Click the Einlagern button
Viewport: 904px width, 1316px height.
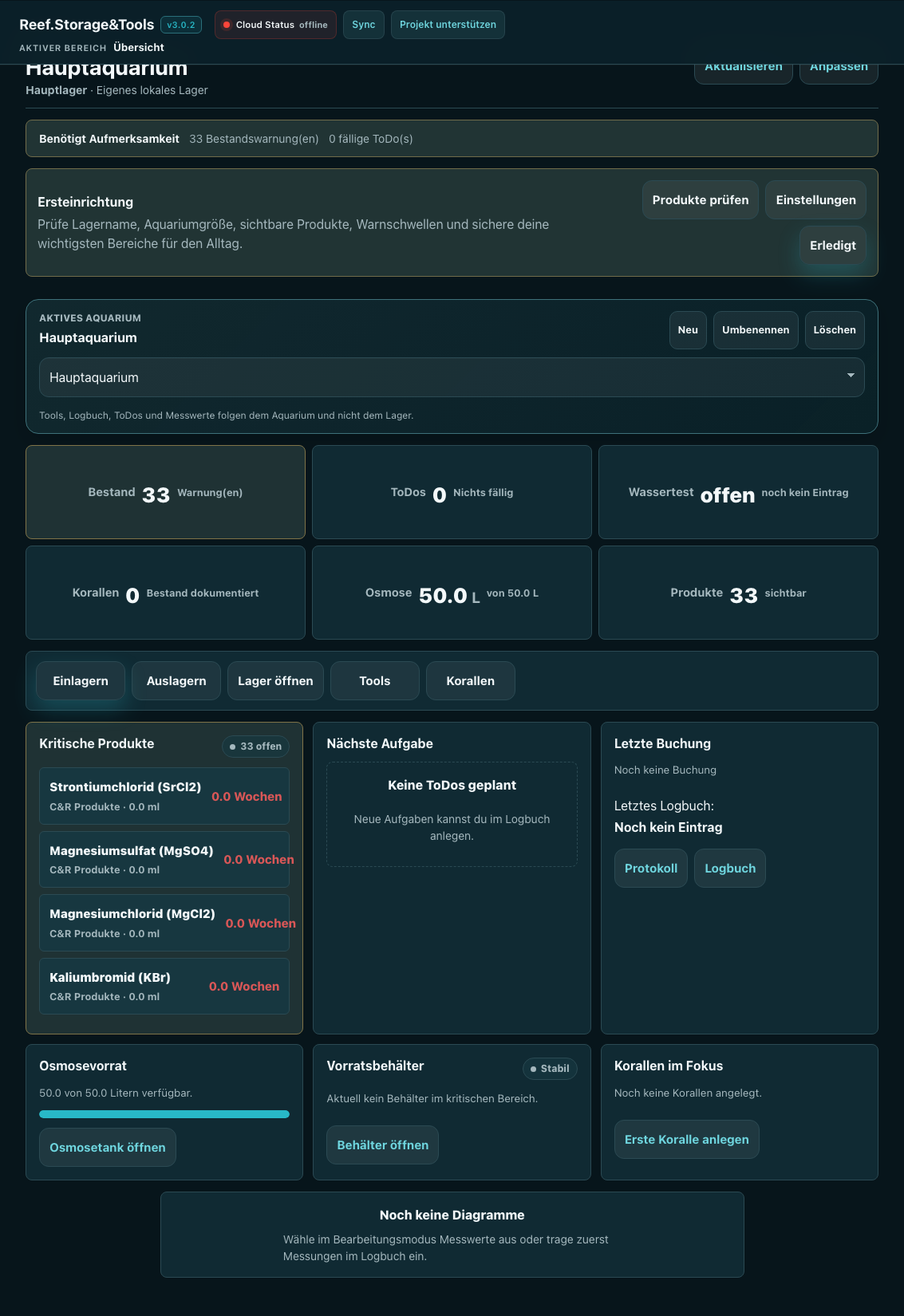click(81, 681)
